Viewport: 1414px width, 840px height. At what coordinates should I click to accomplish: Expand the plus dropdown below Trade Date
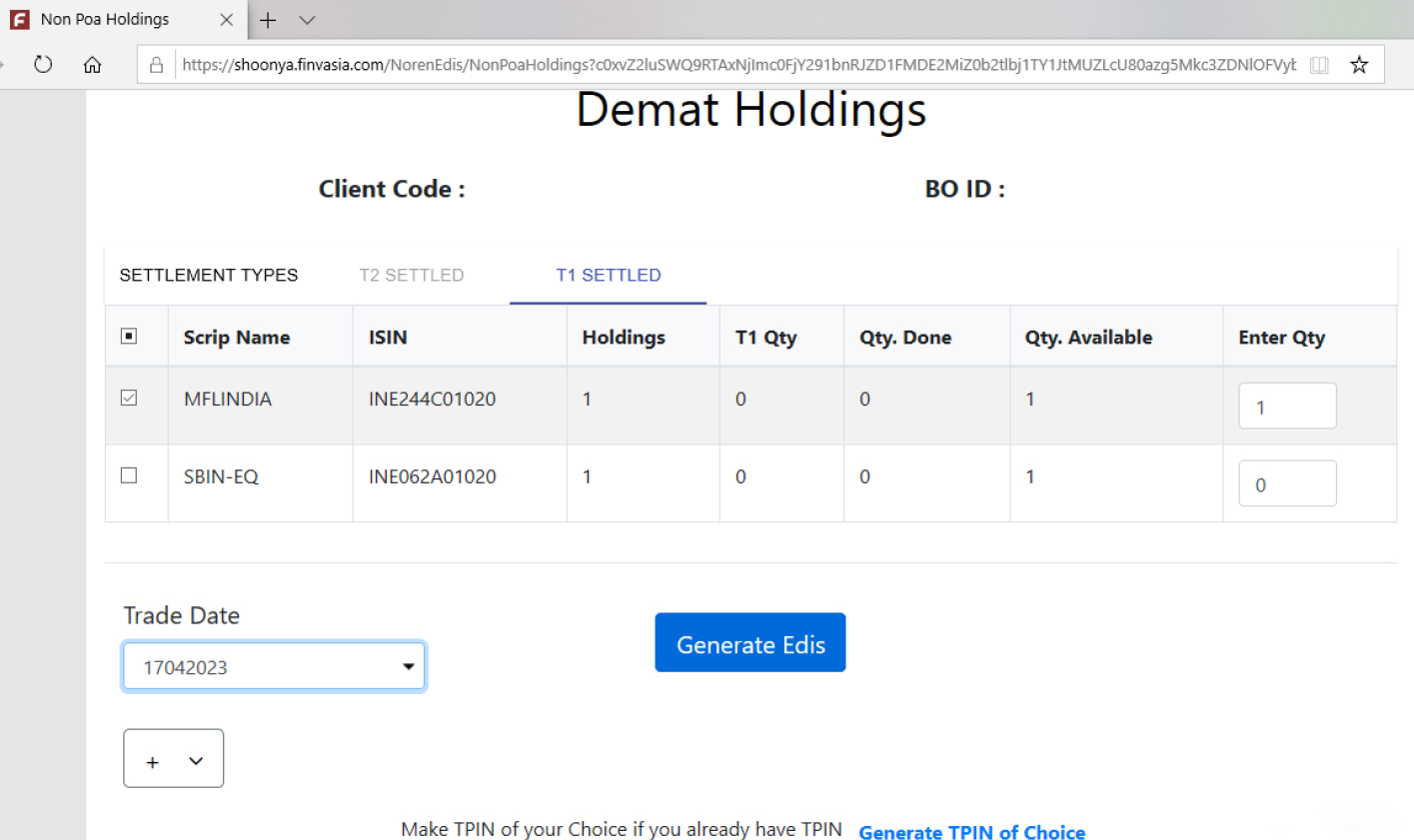pos(174,758)
